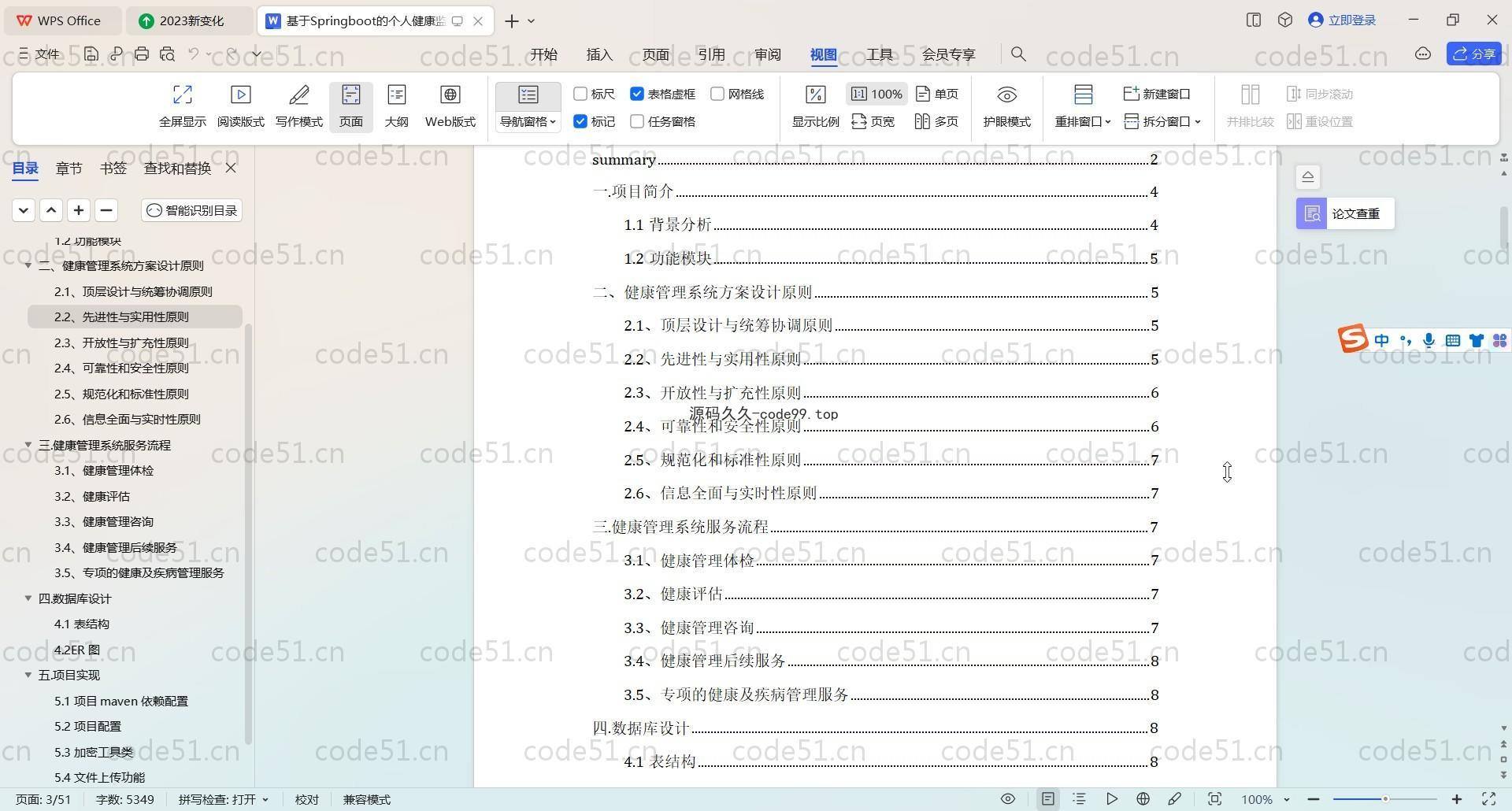This screenshot has height=811, width=1512.
Task: Switch to the References ribbon tab
Action: coord(711,54)
